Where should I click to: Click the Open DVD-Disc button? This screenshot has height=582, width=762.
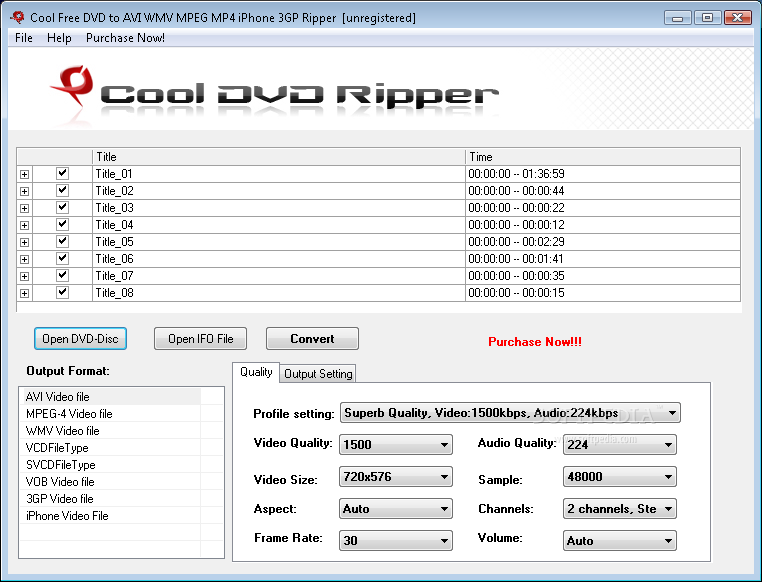pos(80,339)
